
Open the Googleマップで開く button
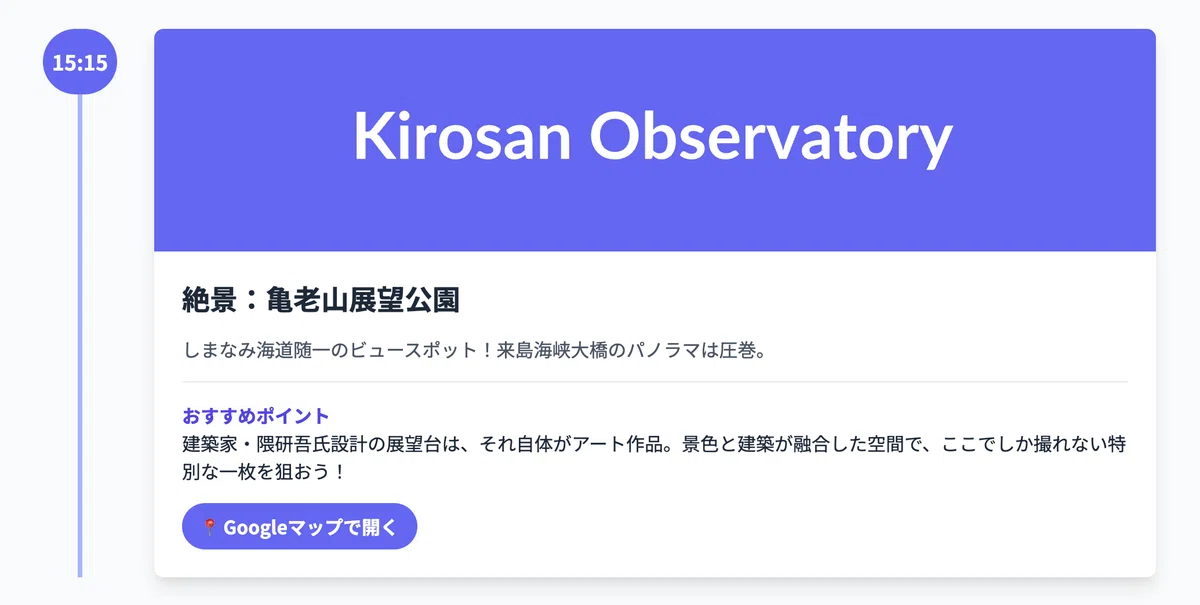coord(299,526)
